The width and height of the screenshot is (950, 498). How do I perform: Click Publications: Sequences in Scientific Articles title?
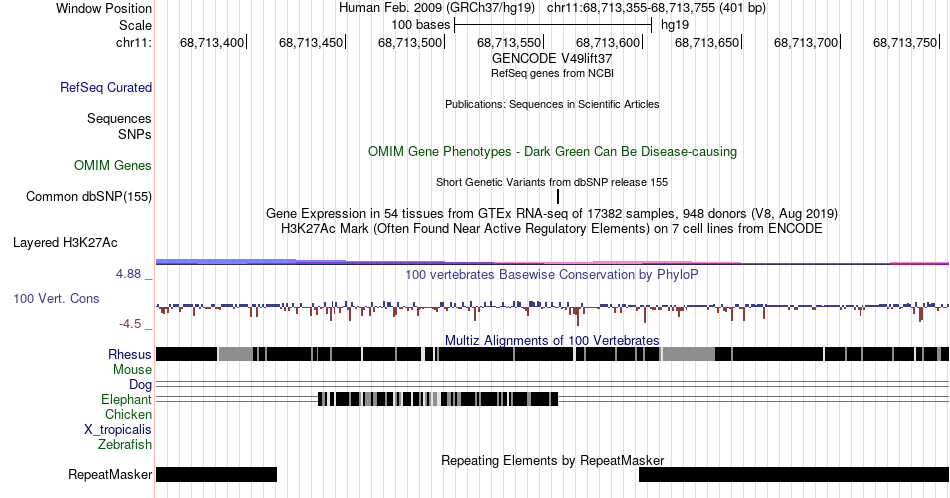click(552, 104)
